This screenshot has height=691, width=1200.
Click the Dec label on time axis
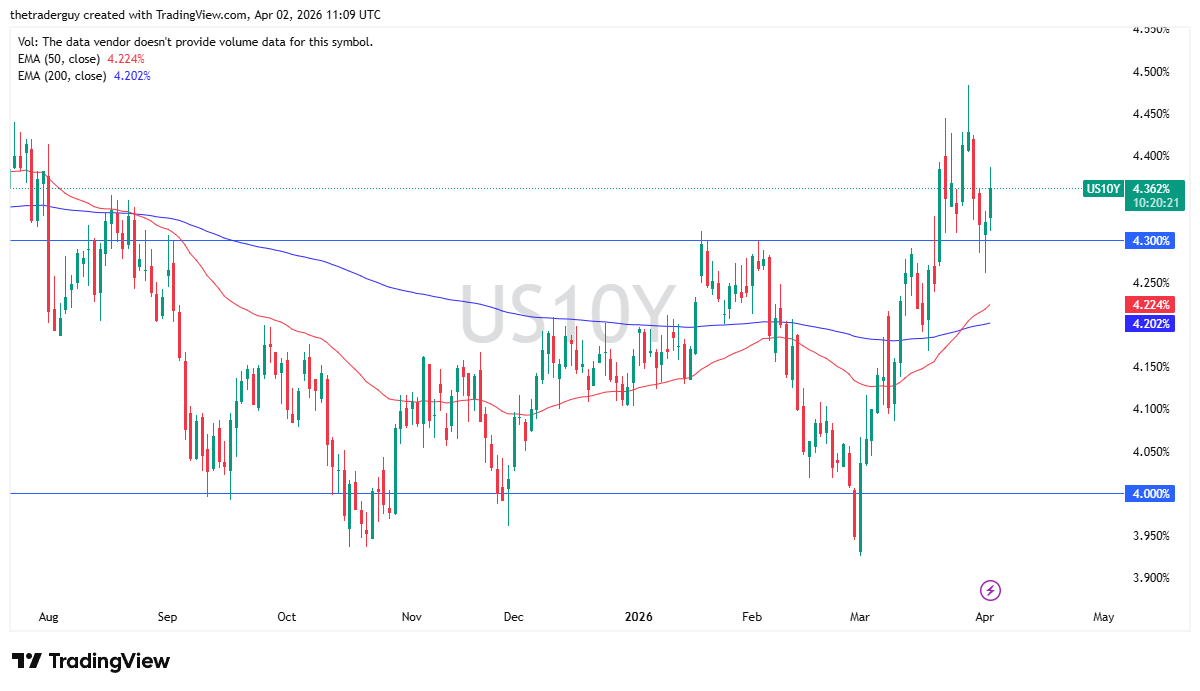(x=513, y=617)
